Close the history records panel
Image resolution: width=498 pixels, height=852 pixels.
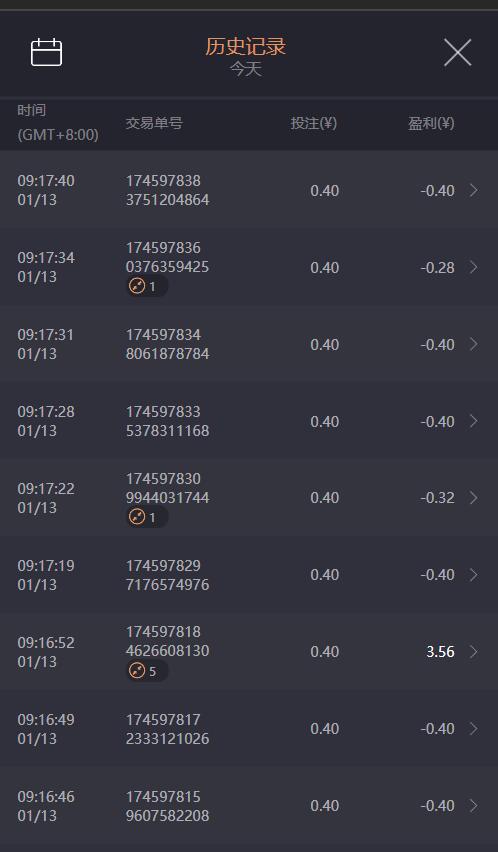pos(457,53)
